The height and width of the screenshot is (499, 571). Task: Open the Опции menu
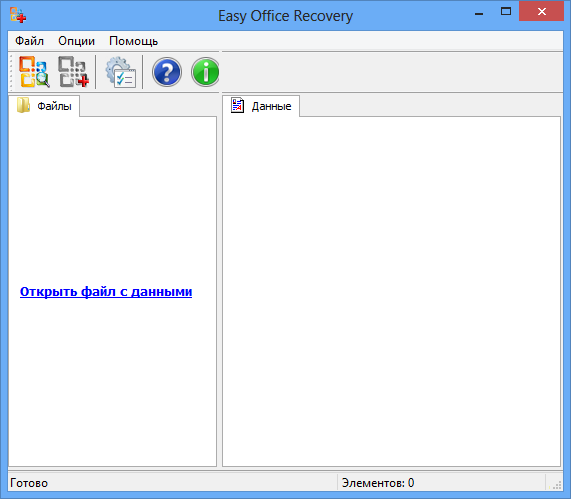[x=76, y=41]
